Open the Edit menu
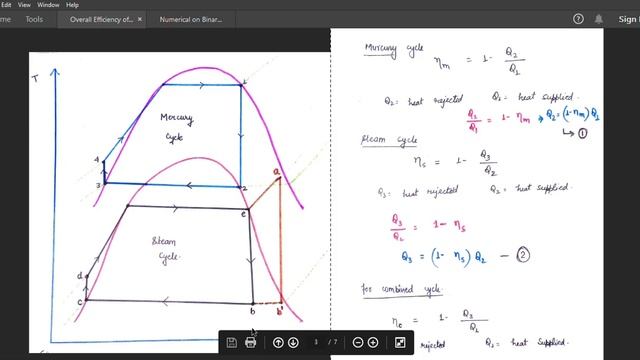 (6, 5)
